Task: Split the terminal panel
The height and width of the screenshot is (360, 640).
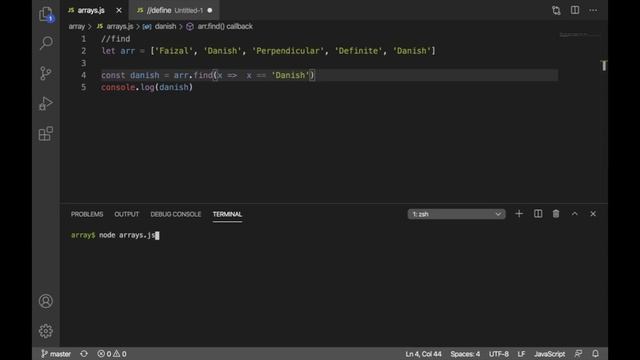Action: (538, 214)
